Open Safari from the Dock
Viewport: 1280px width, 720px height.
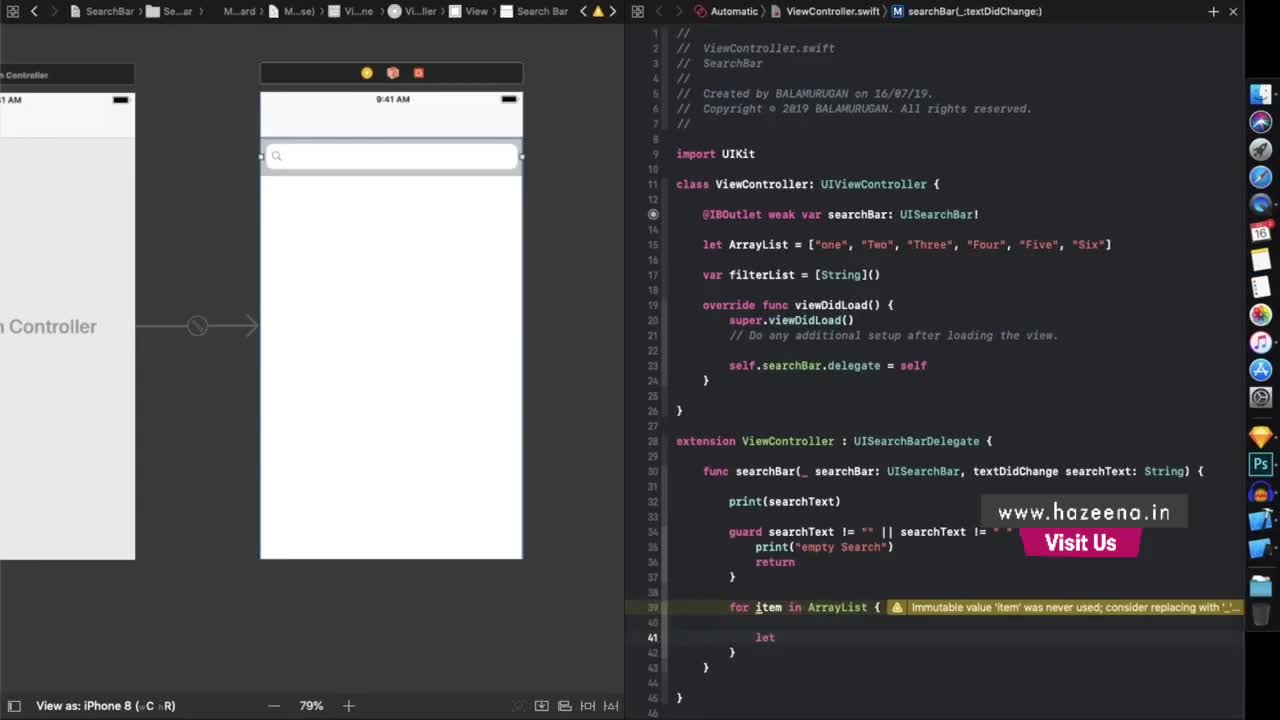pyautogui.click(x=1261, y=177)
